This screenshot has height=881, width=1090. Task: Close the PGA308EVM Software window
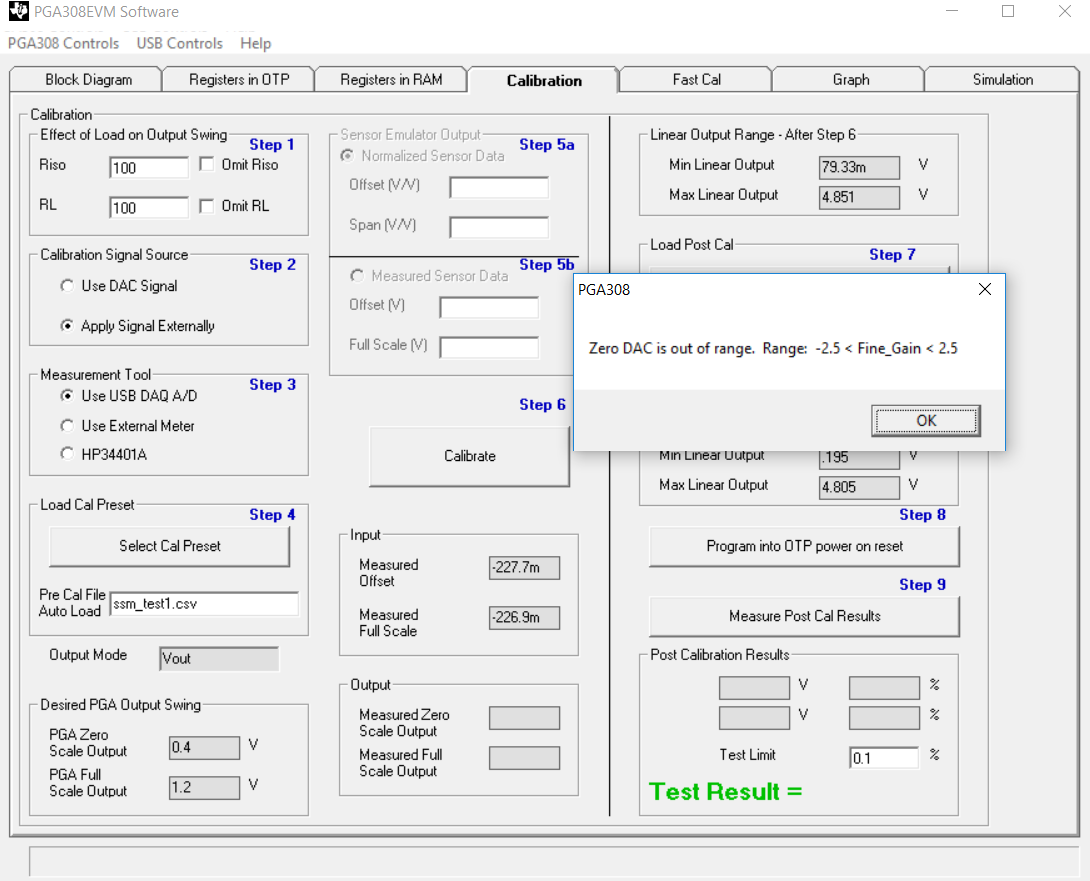pos(1064,11)
